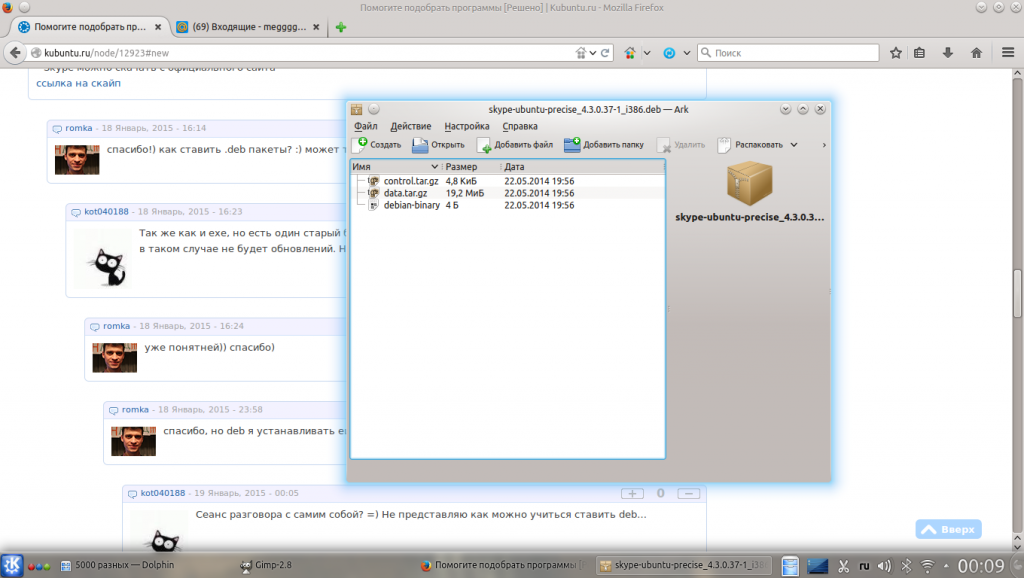The width and height of the screenshot is (1024, 578).
Task: Click the control.tar.gz file icon
Action: (374, 181)
